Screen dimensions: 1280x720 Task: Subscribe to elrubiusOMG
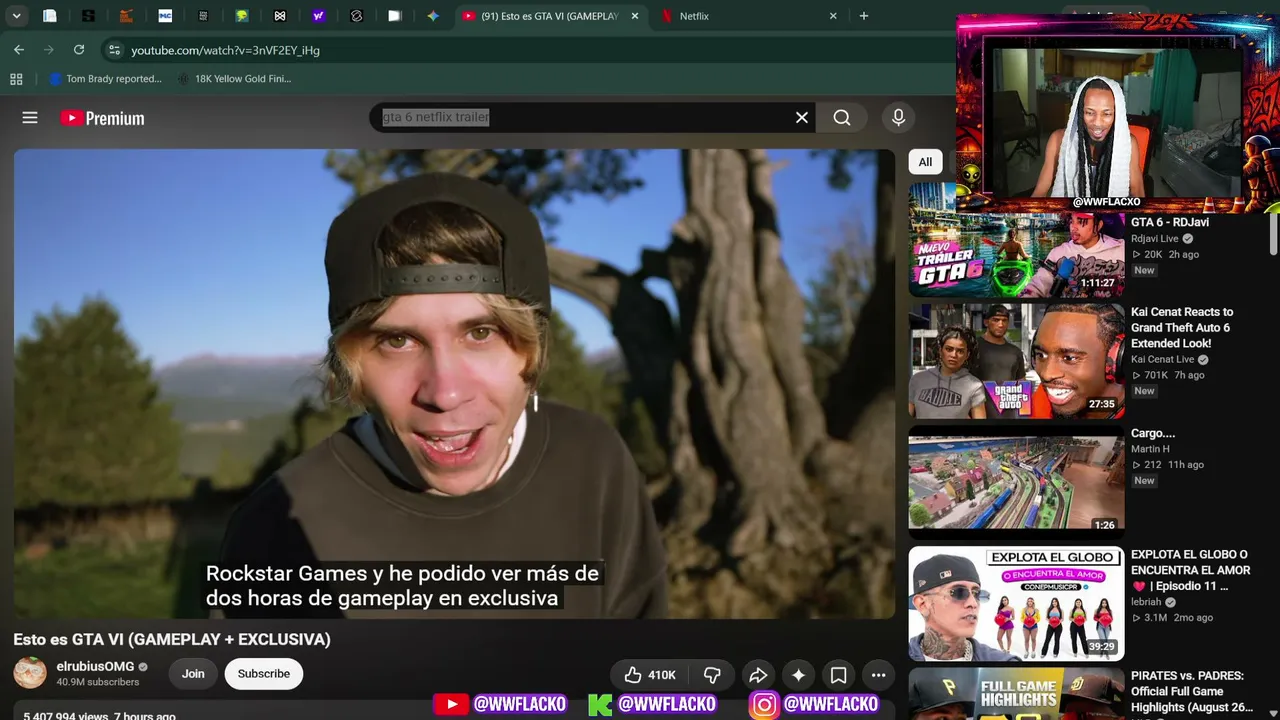[x=264, y=674]
